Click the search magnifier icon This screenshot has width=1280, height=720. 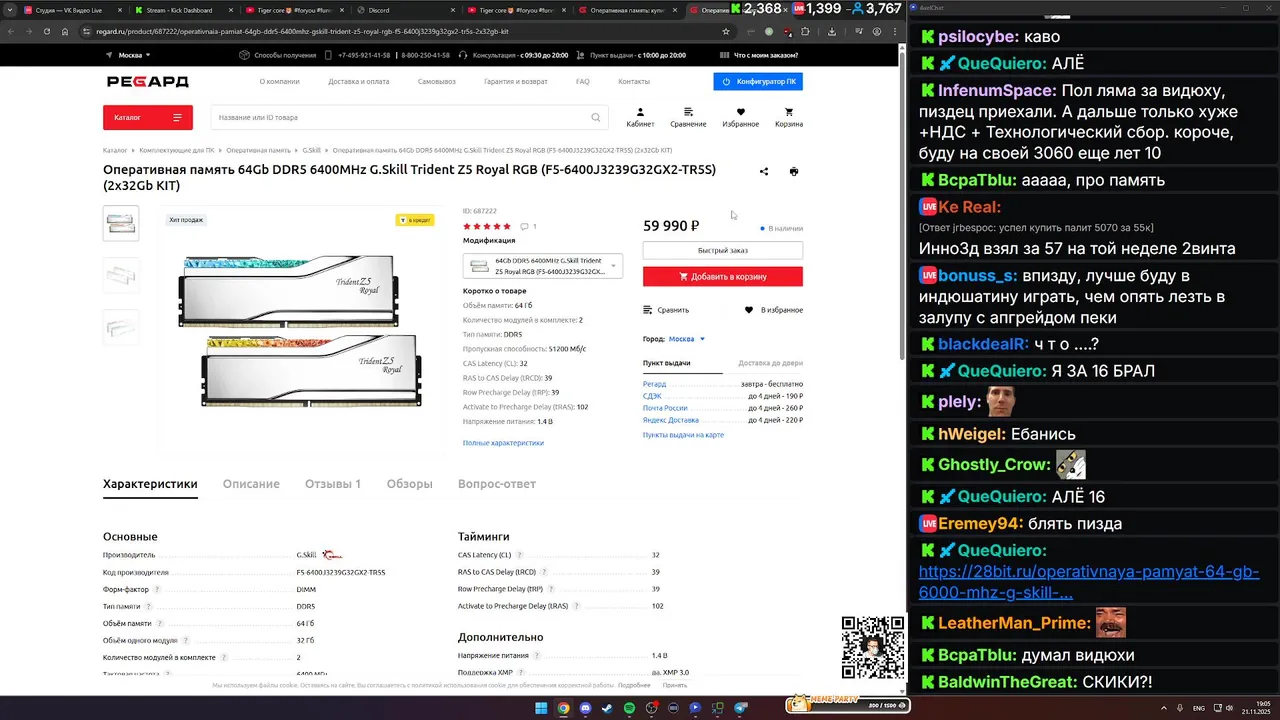click(x=596, y=118)
